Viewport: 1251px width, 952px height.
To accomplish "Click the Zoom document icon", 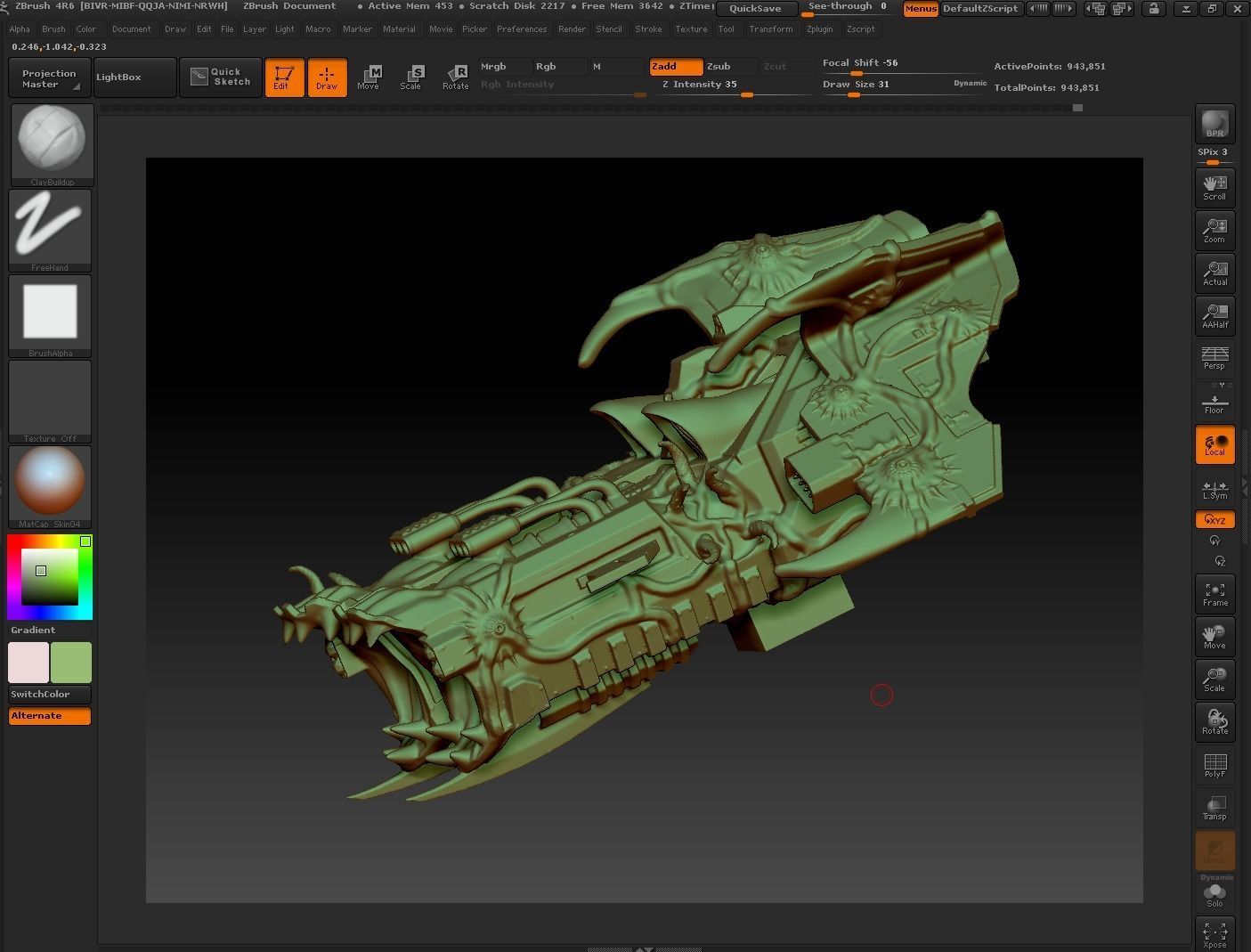I will click(1214, 230).
